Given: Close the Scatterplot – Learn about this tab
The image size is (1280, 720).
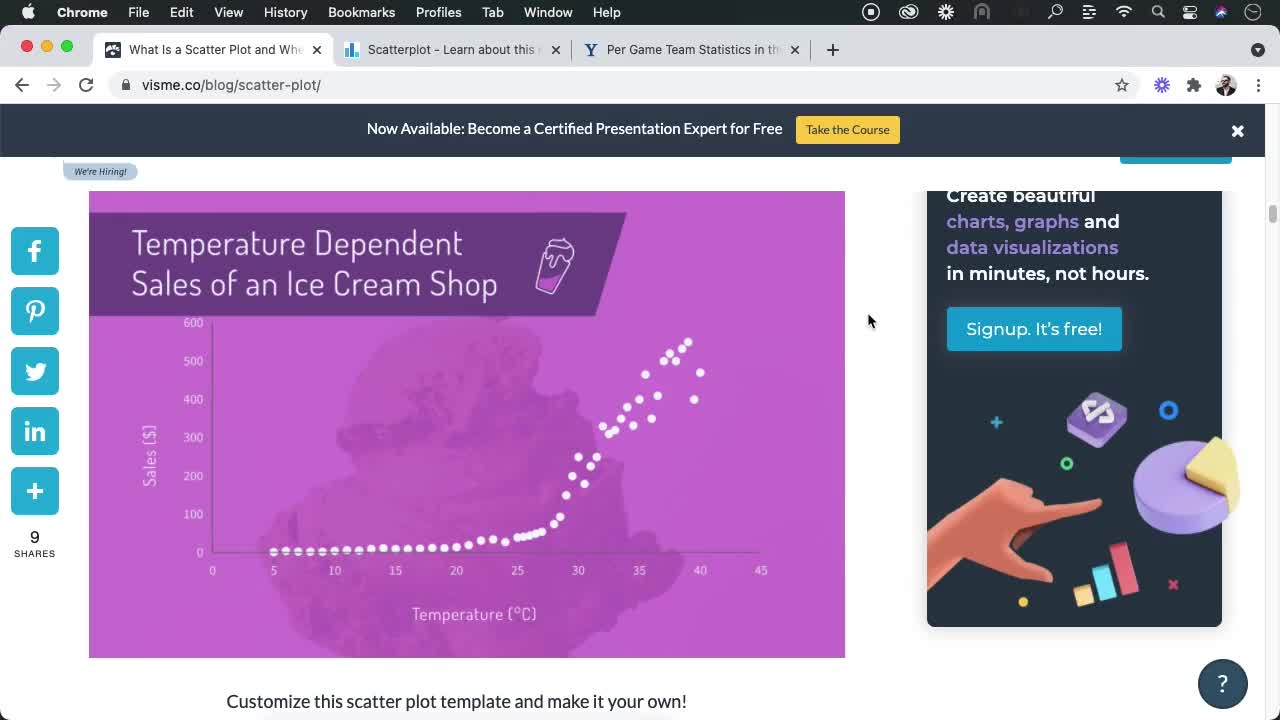Looking at the screenshot, I should pos(556,50).
